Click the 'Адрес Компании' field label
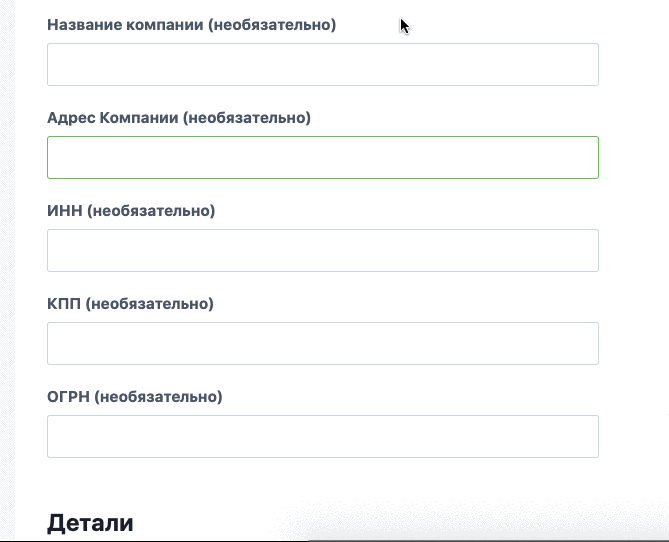This screenshot has width=669, height=542. coord(112,118)
